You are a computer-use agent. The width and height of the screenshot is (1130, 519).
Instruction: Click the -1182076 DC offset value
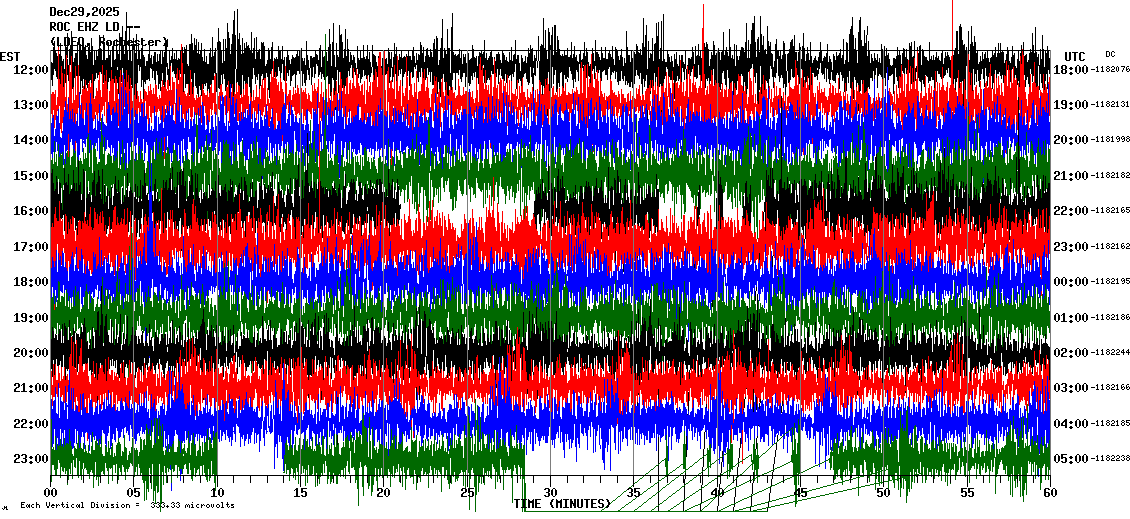pos(1110,69)
